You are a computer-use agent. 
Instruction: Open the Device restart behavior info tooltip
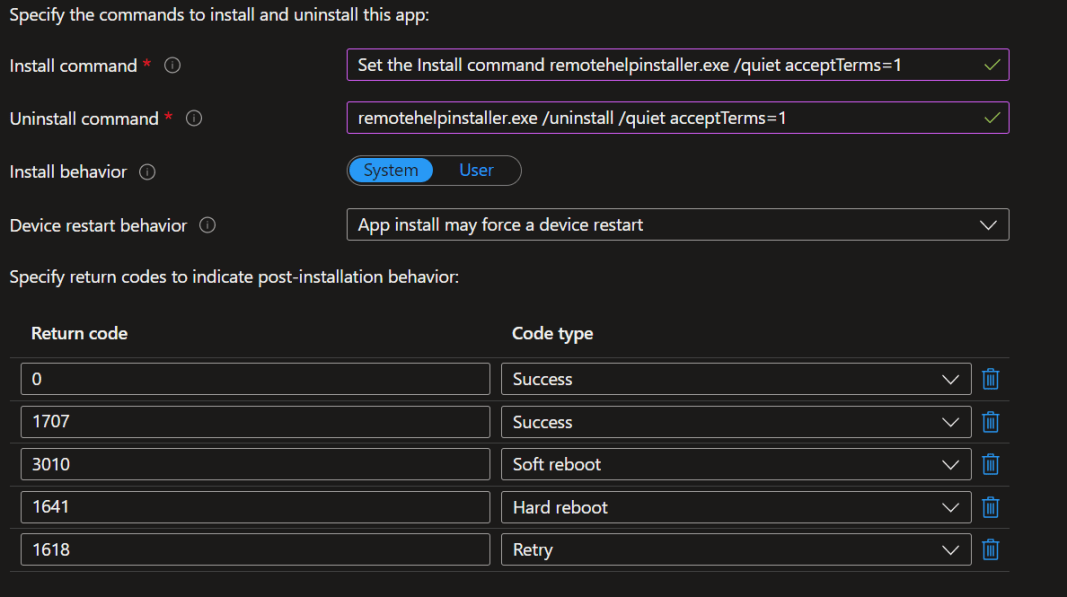click(x=207, y=225)
